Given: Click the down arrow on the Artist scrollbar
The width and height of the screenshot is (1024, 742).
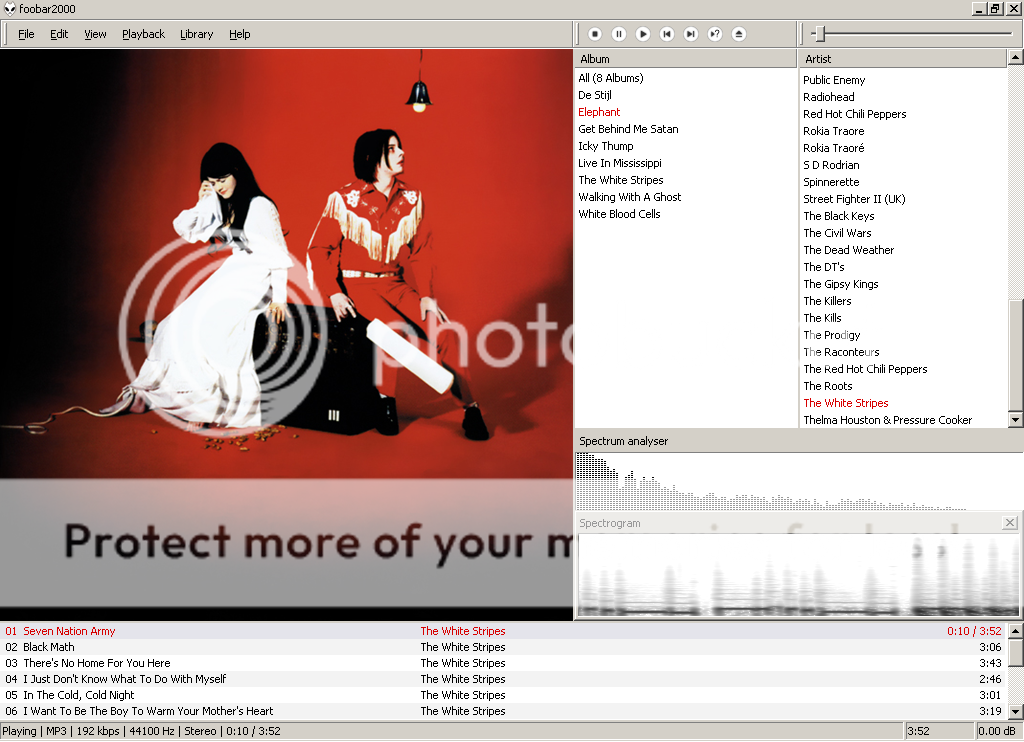Looking at the screenshot, I should (x=1016, y=419).
